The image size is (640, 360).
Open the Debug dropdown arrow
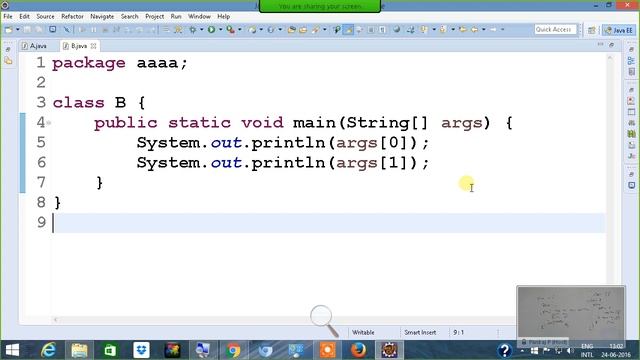[202, 30]
